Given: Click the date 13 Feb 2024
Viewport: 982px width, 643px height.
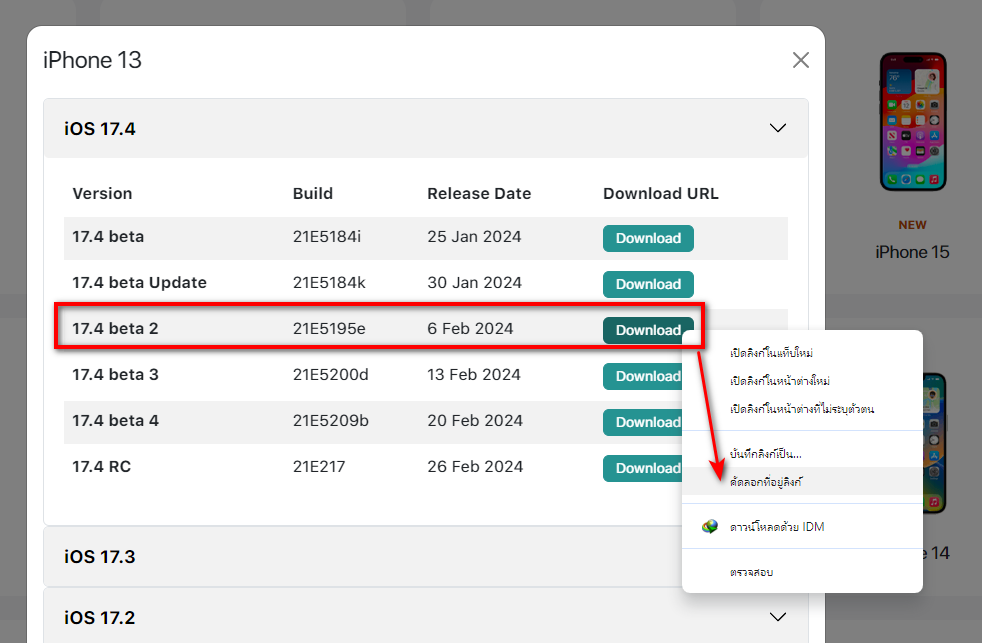Looking at the screenshot, I should [473, 375].
